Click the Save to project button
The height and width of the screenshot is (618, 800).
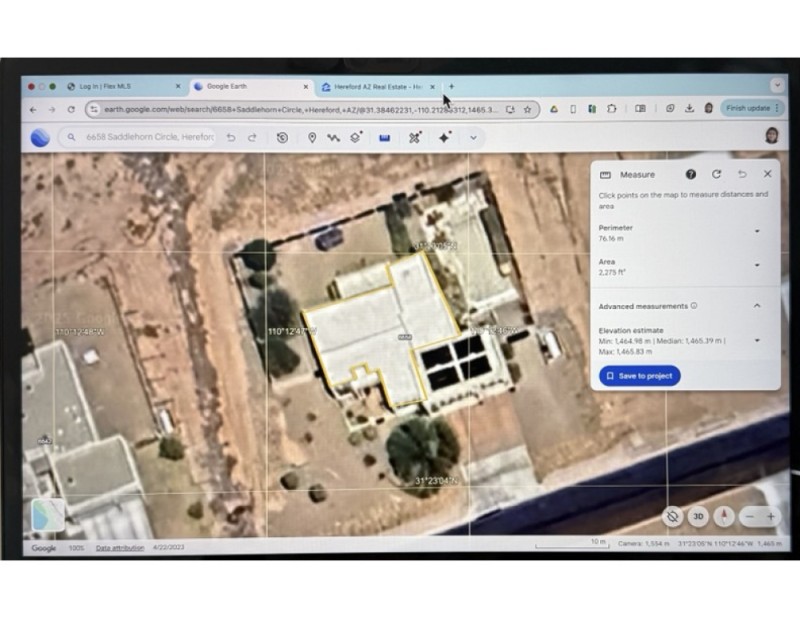point(639,374)
